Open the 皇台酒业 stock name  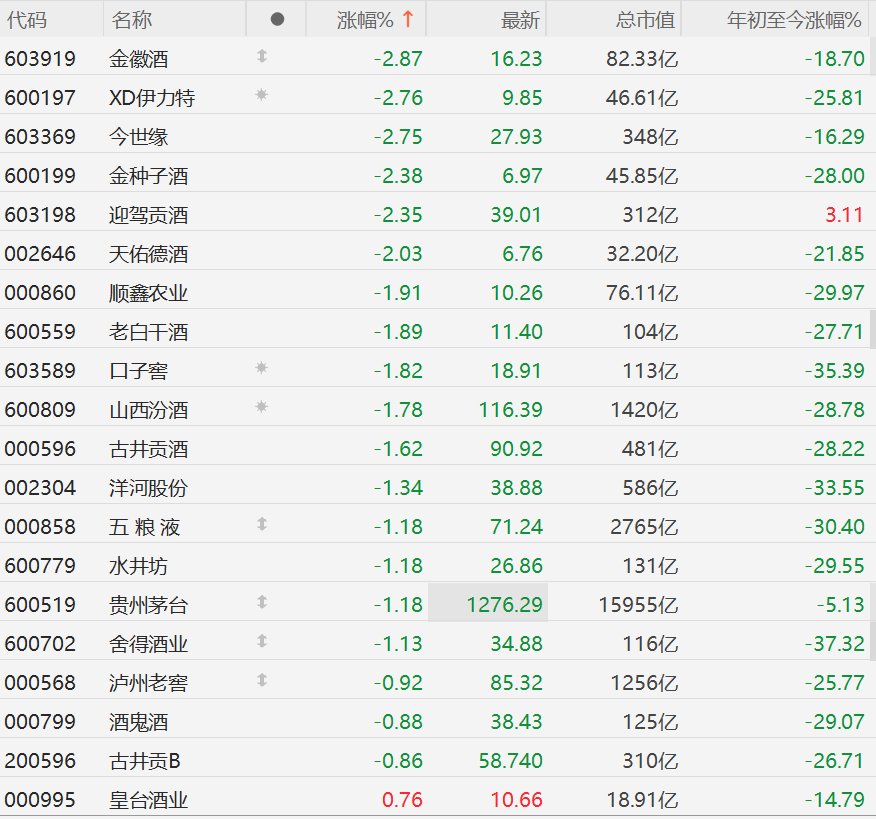click(x=149, y=801)
